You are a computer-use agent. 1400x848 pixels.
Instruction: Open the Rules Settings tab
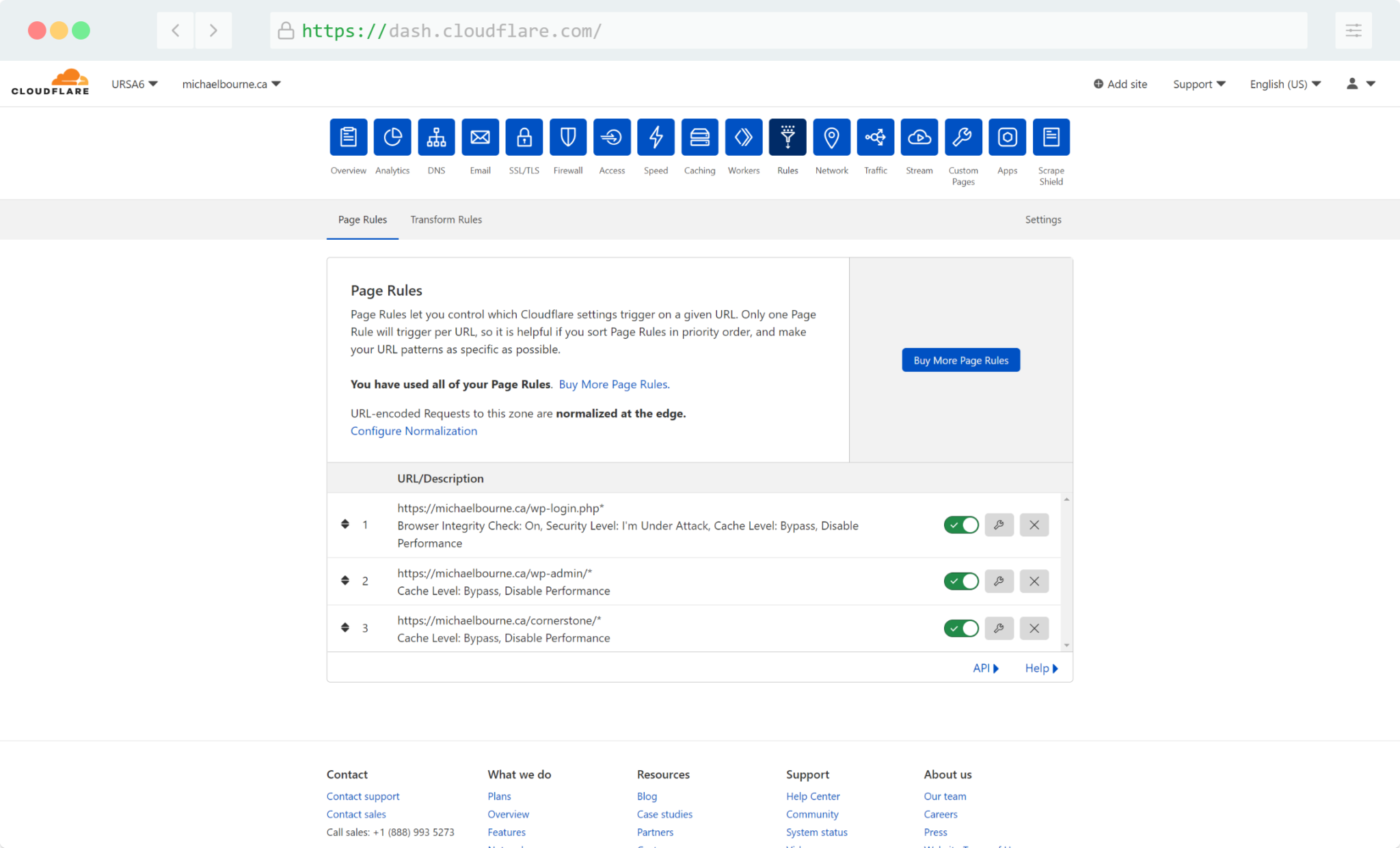(x=1043, y=219)
